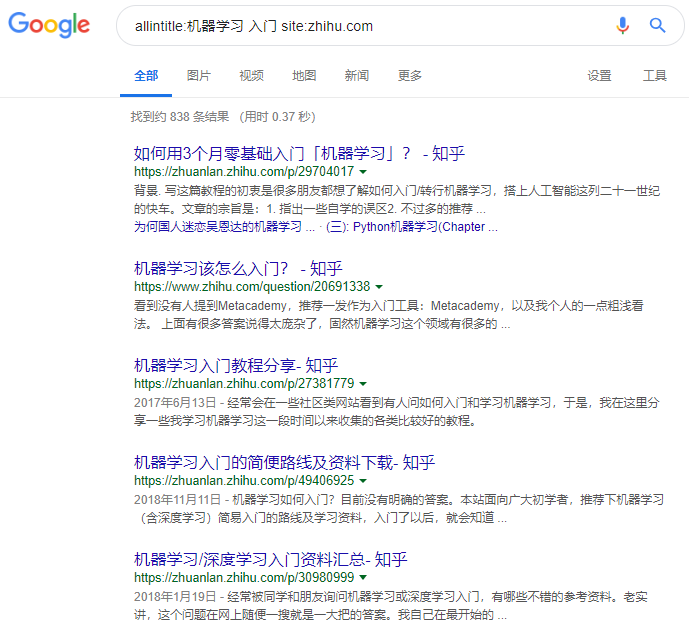Start voice search with the microphone icon

622,25
